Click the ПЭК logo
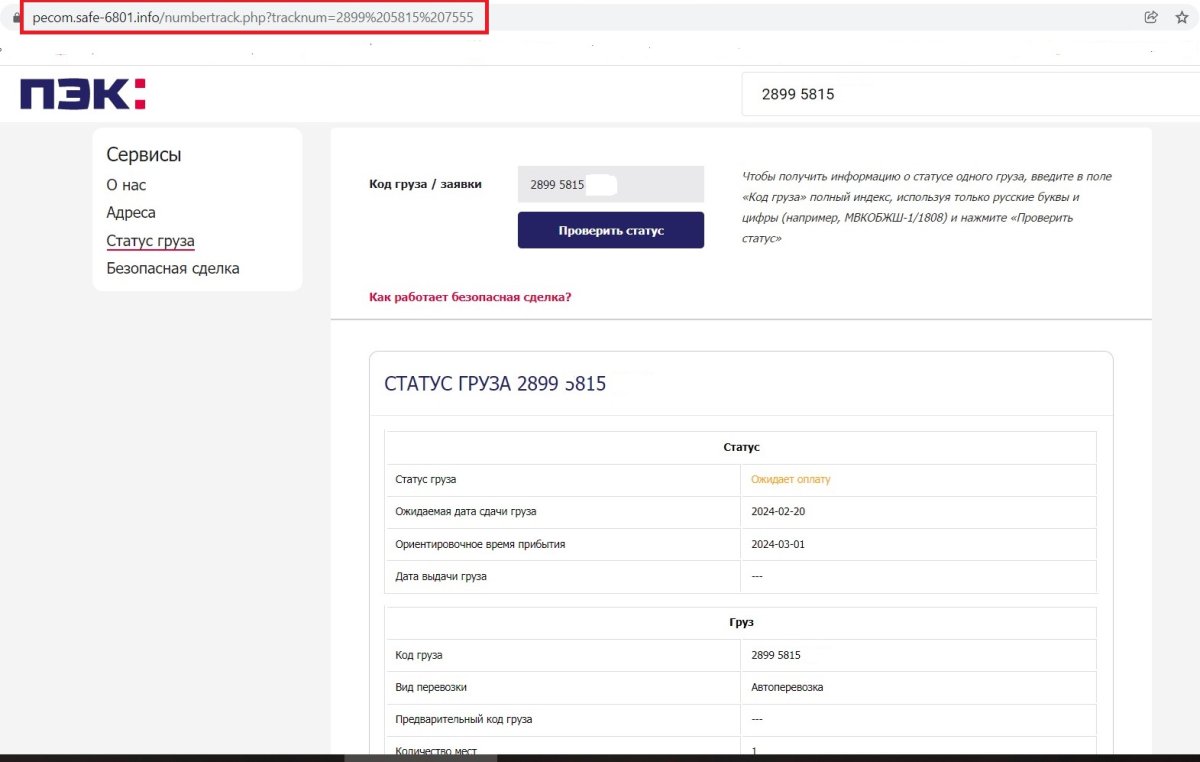 [83, 94]
